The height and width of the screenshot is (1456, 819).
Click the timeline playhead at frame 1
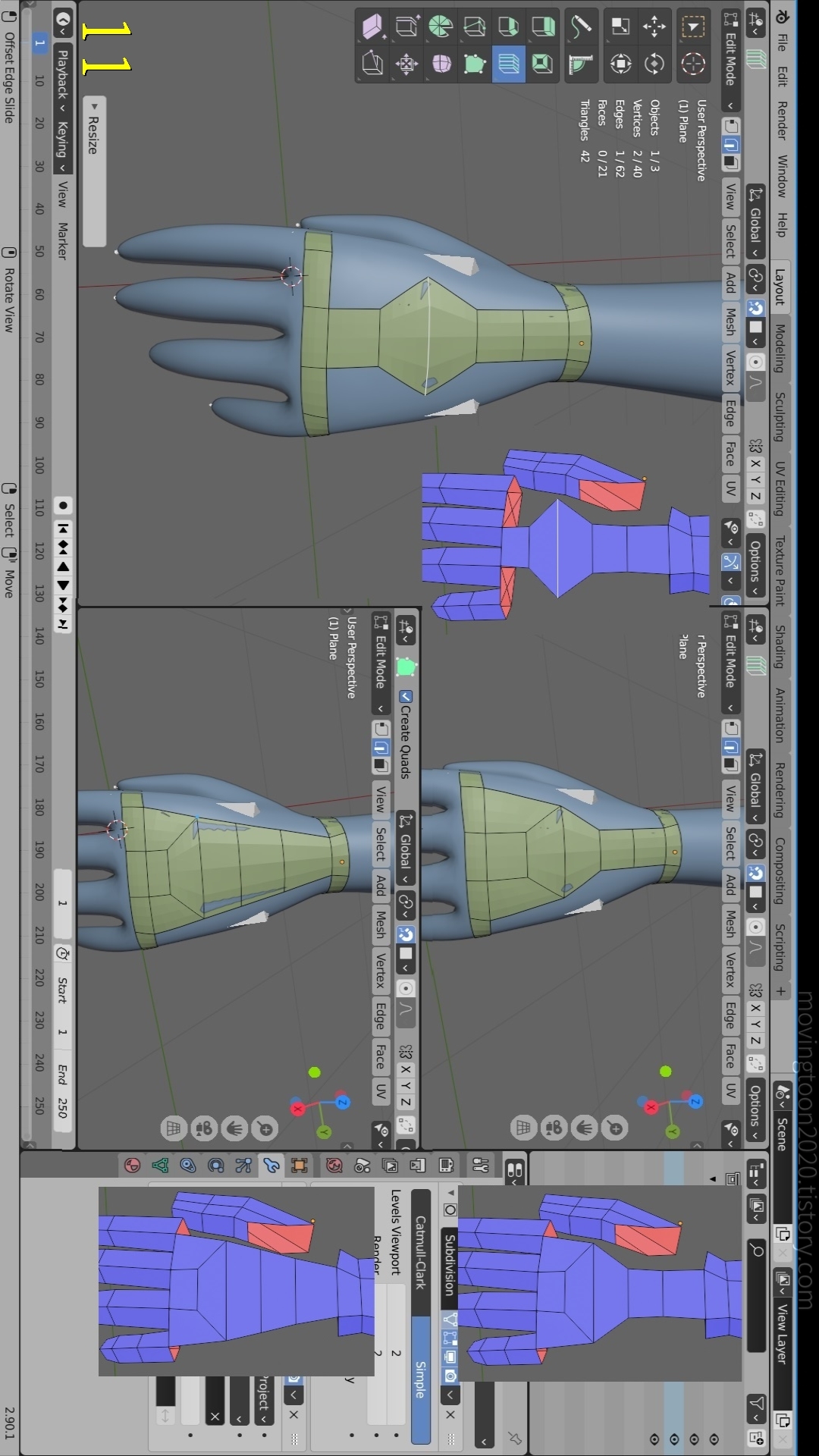(x=39, y=43)
